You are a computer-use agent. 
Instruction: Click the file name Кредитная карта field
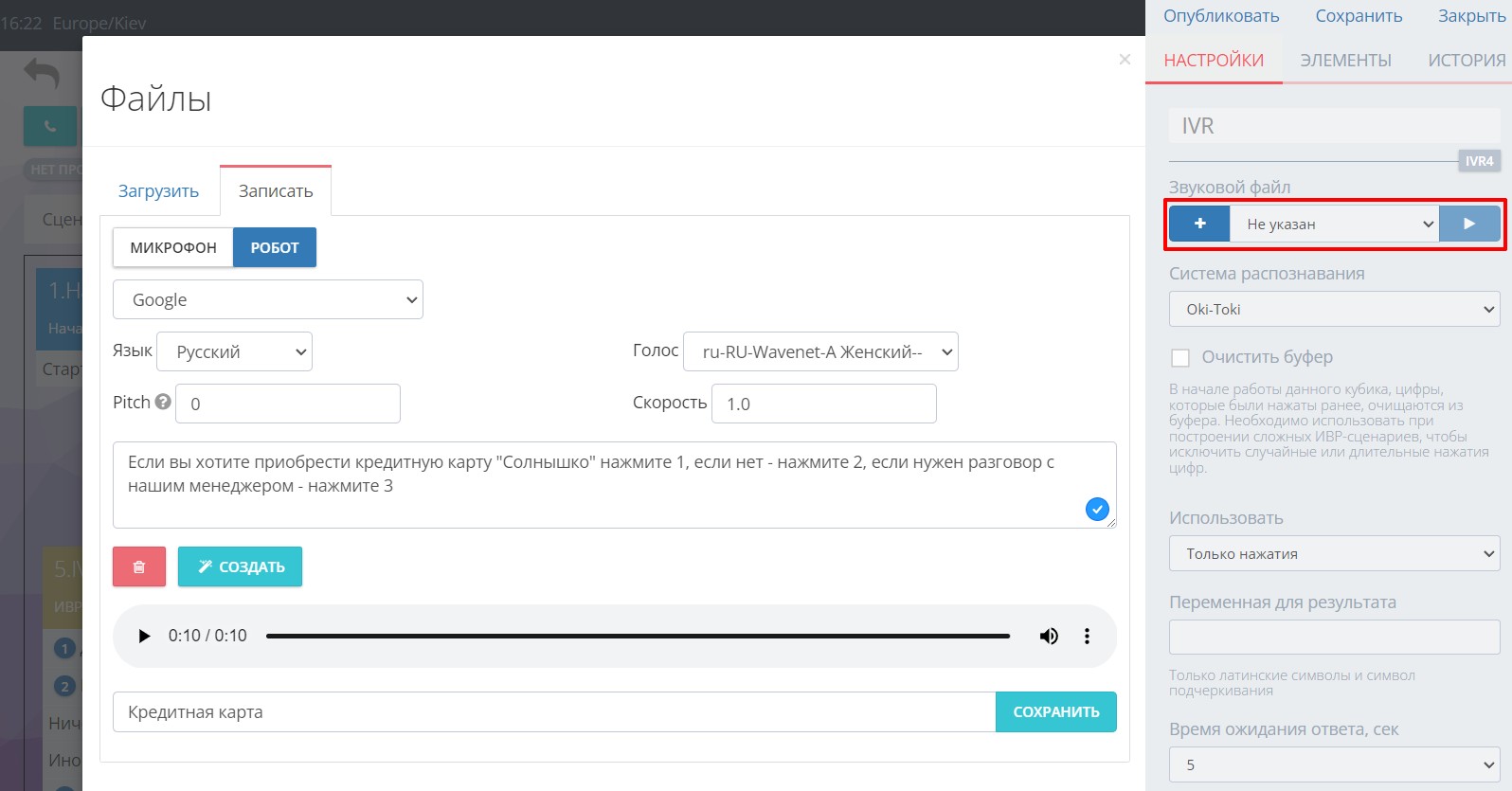pos(554,711)
